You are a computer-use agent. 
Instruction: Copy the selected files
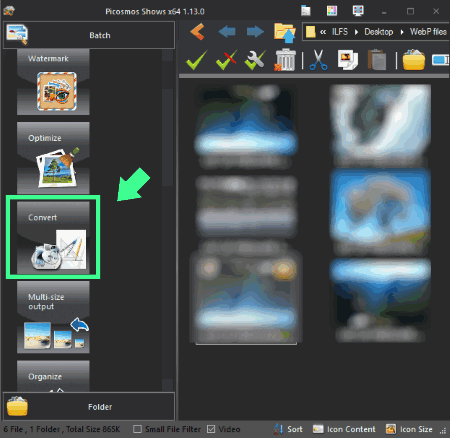(348, 60)
